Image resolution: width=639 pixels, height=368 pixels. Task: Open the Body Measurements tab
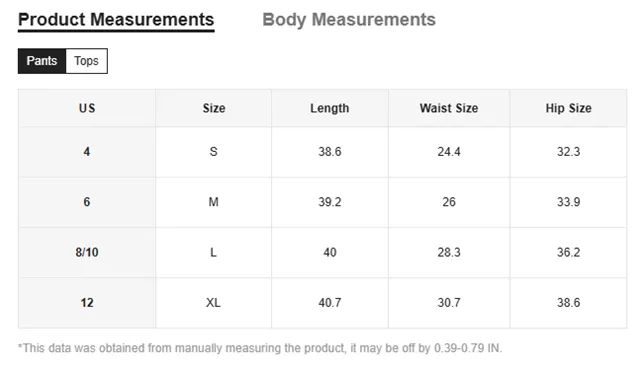pos(349,20)
